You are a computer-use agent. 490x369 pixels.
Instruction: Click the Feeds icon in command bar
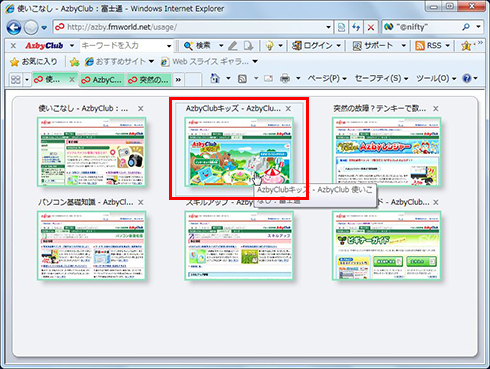tap(242, 79)
